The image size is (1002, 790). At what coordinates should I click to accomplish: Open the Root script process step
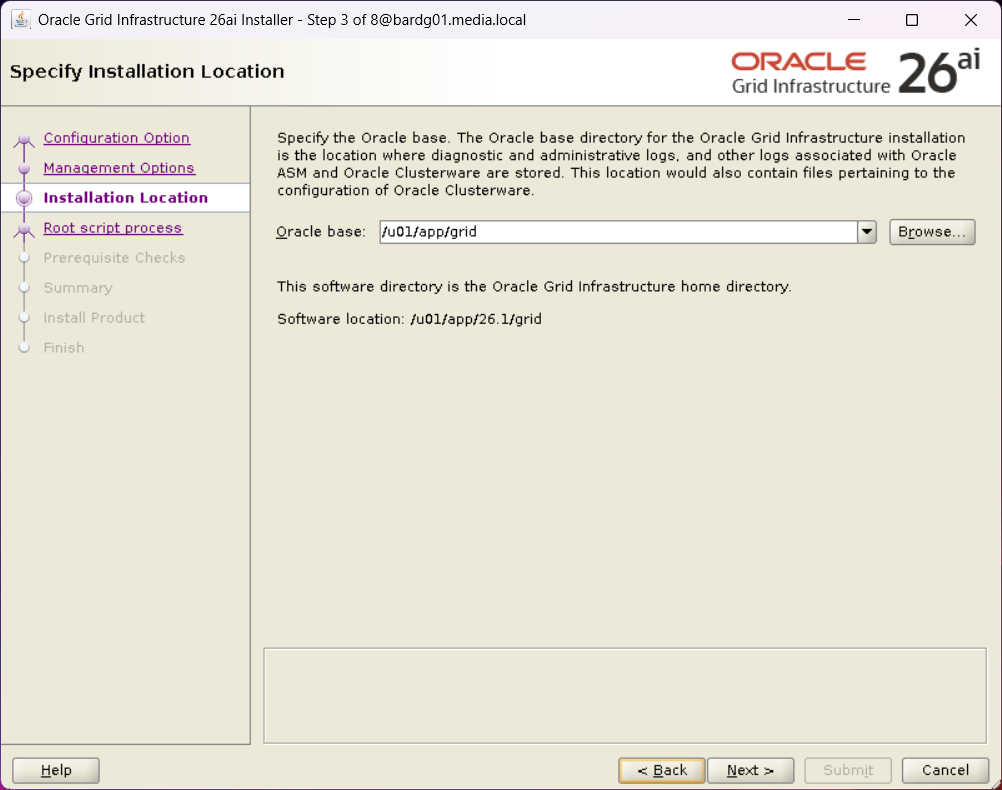(112, 228)
